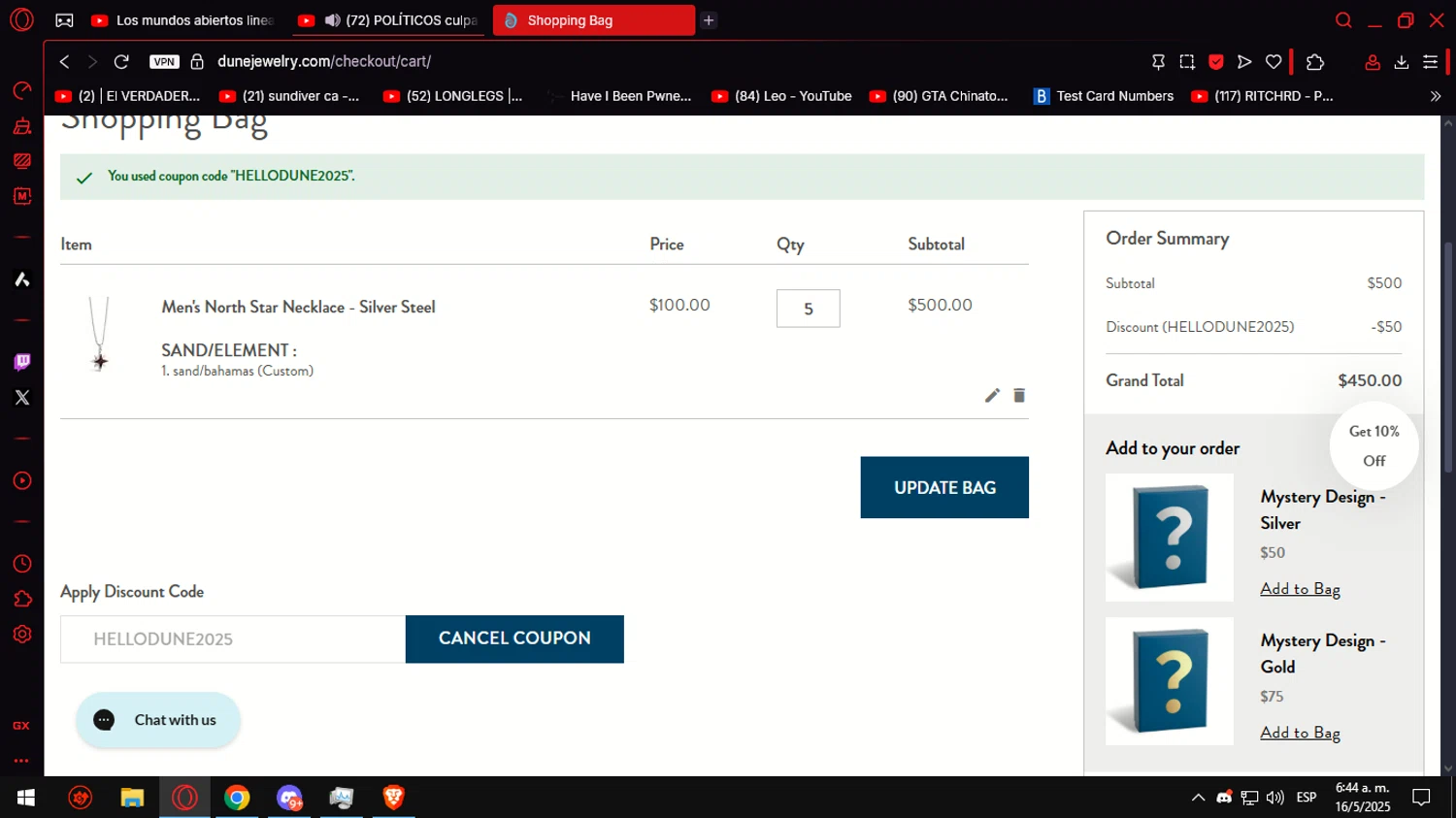Screen dimensions: 1456x818
Task: Open Twitch panel in sidebar
Action: [x=22, y=362]
